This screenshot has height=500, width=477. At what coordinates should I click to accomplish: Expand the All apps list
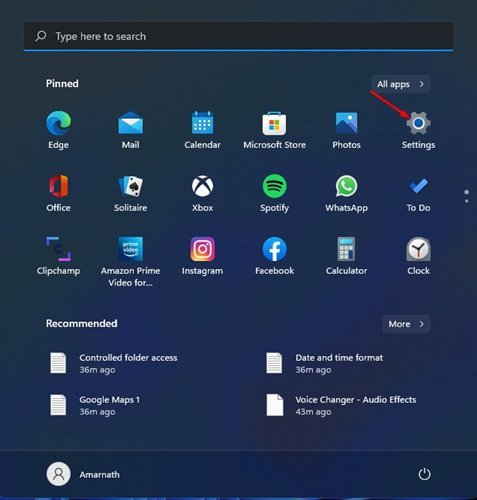401,84
